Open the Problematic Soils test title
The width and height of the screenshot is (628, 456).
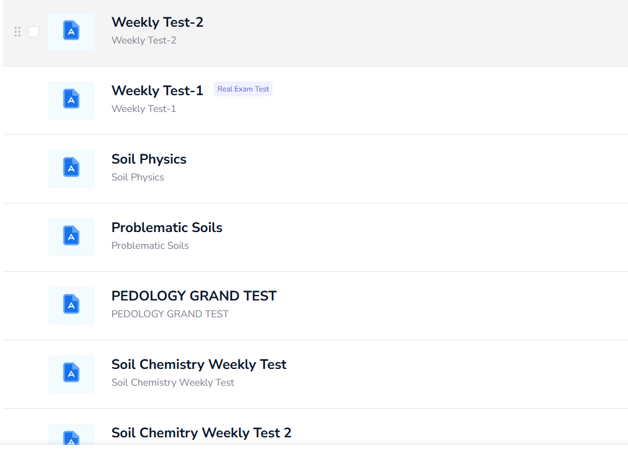(167, 228)
